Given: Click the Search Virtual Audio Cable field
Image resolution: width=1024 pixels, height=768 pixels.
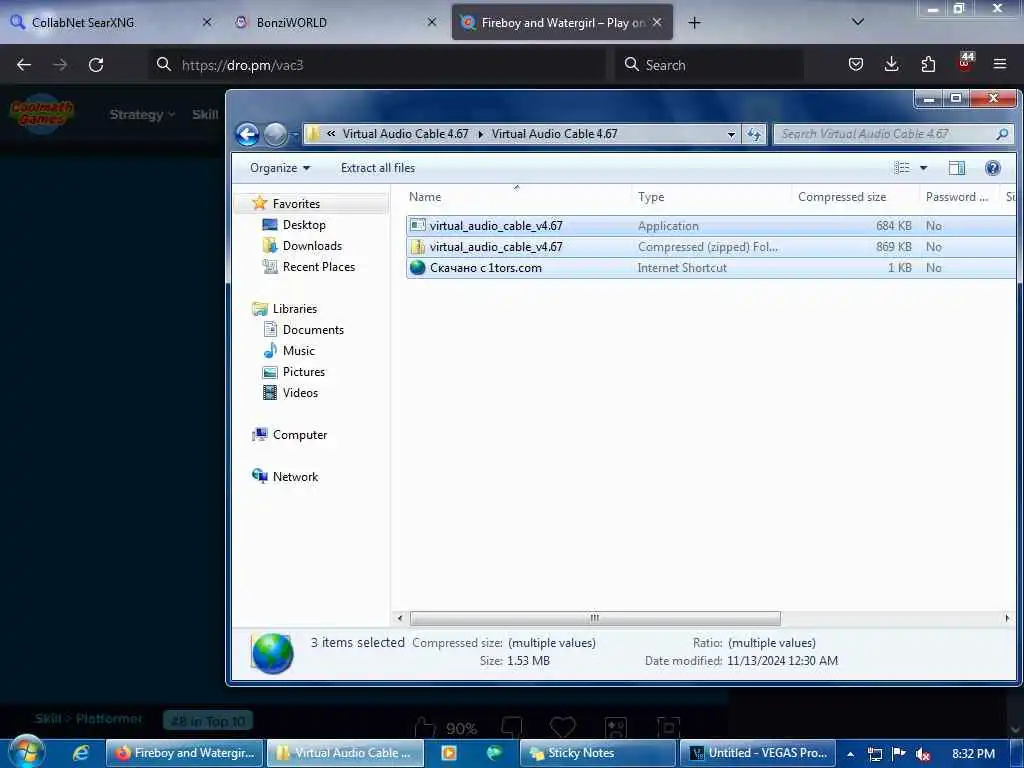Looking at the screenshot, I should point(893,134).
